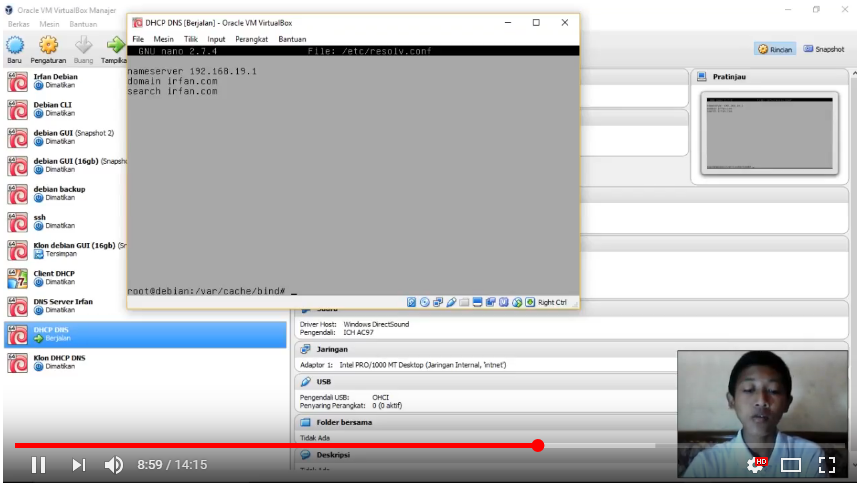Toggle theater mode in video player
859x486 pixels.
coord(791,465)
